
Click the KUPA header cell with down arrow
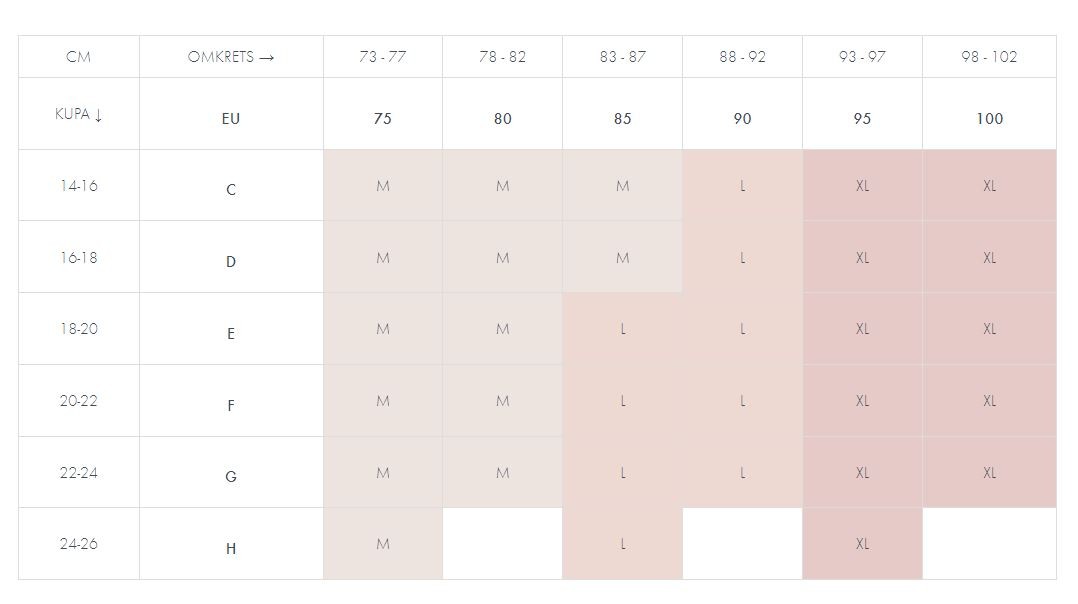79,114
